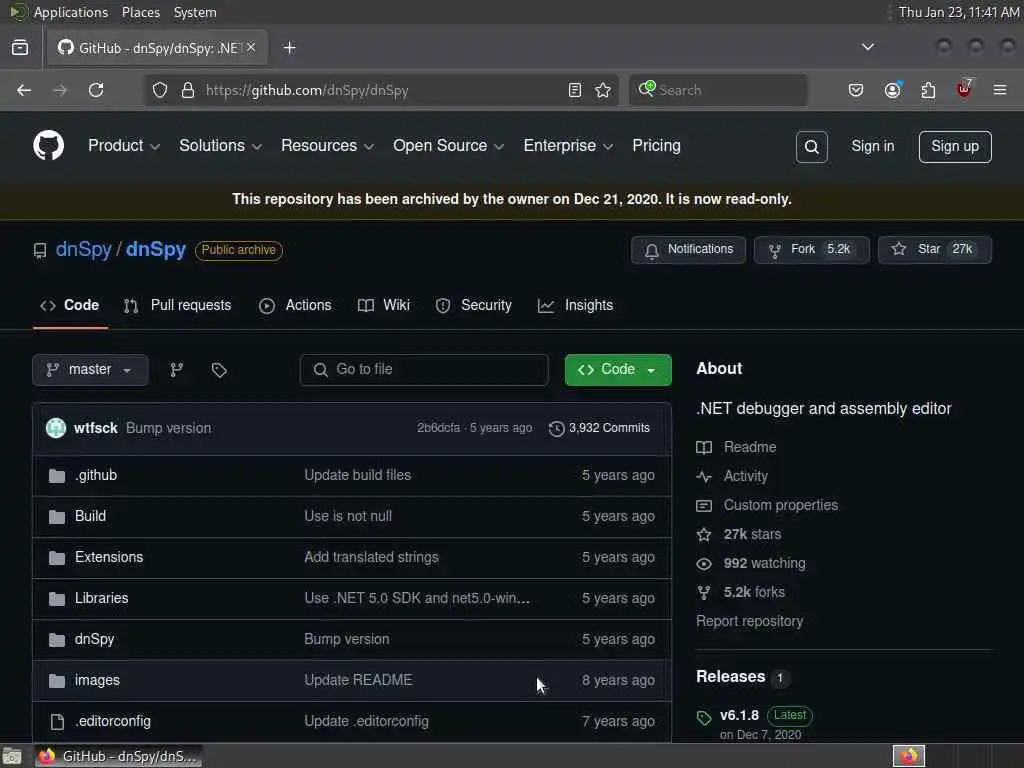Click the Report repository link
This screenshot has height=768, width=1024.
(750, 621)
